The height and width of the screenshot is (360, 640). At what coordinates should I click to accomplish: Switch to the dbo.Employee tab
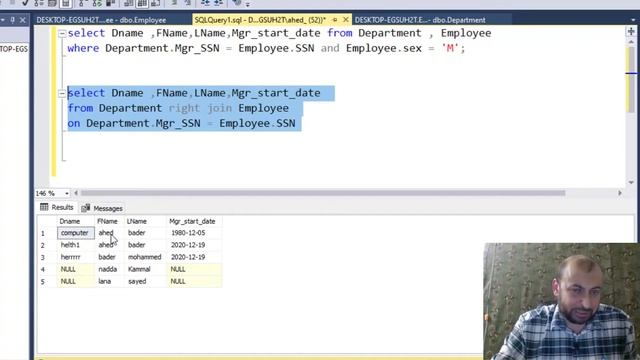(101, 20)
